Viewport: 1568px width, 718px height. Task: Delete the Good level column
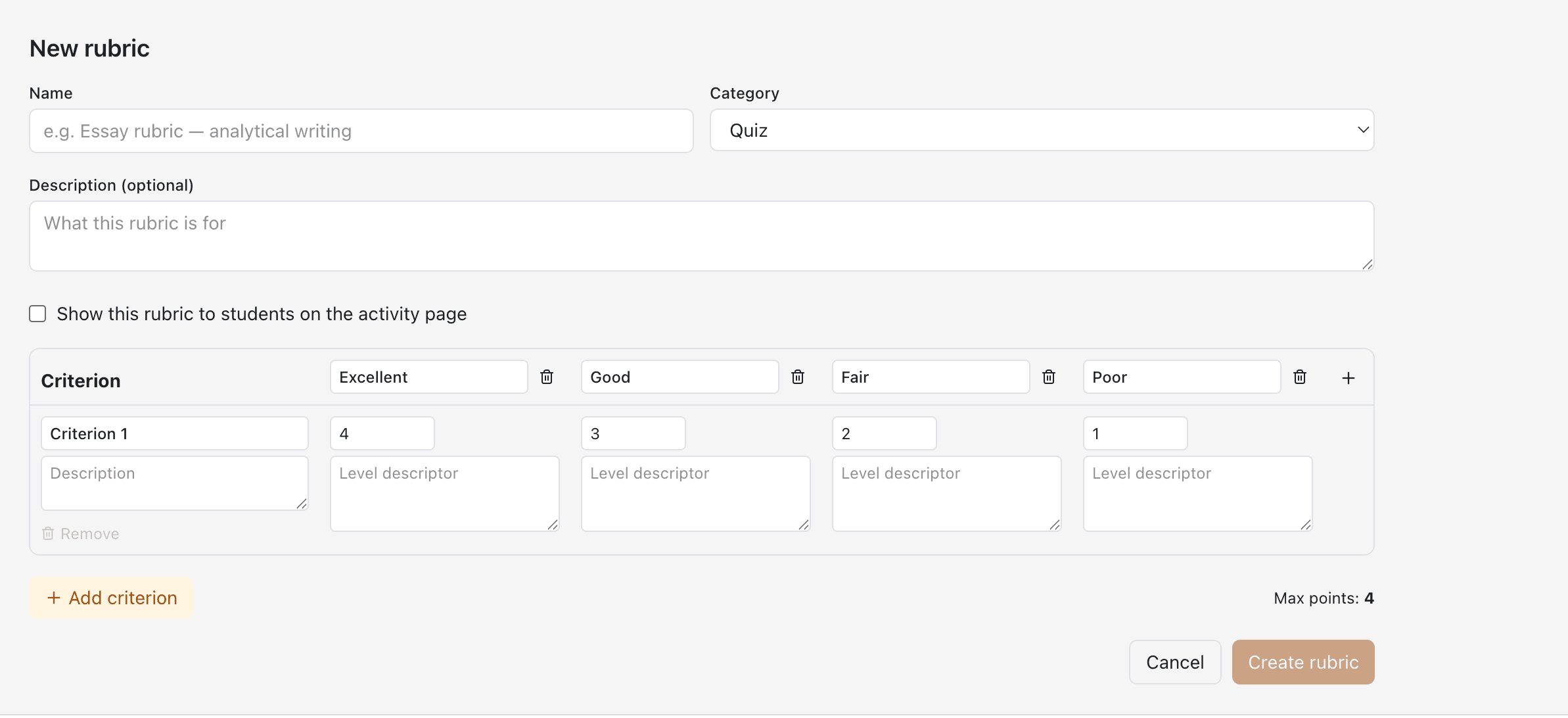pos(798,377)
